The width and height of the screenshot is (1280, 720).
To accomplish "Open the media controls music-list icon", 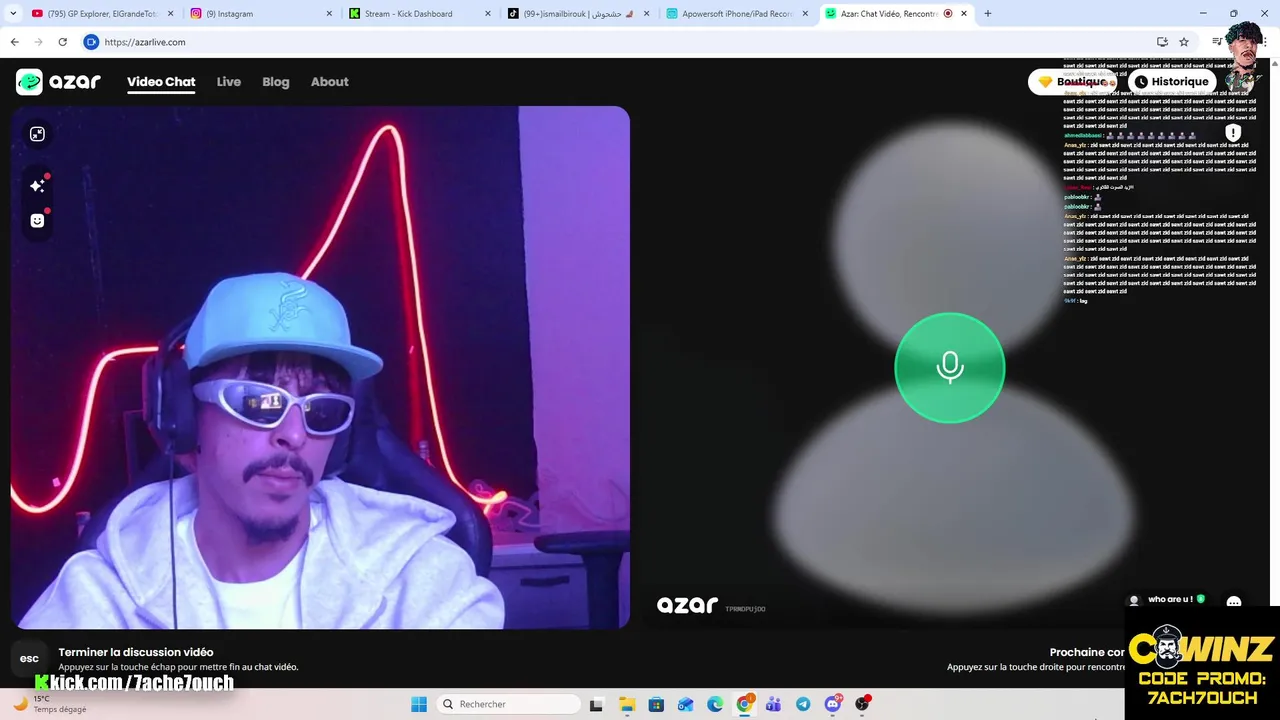I will pyautogui.click(x=1217, y=42).
